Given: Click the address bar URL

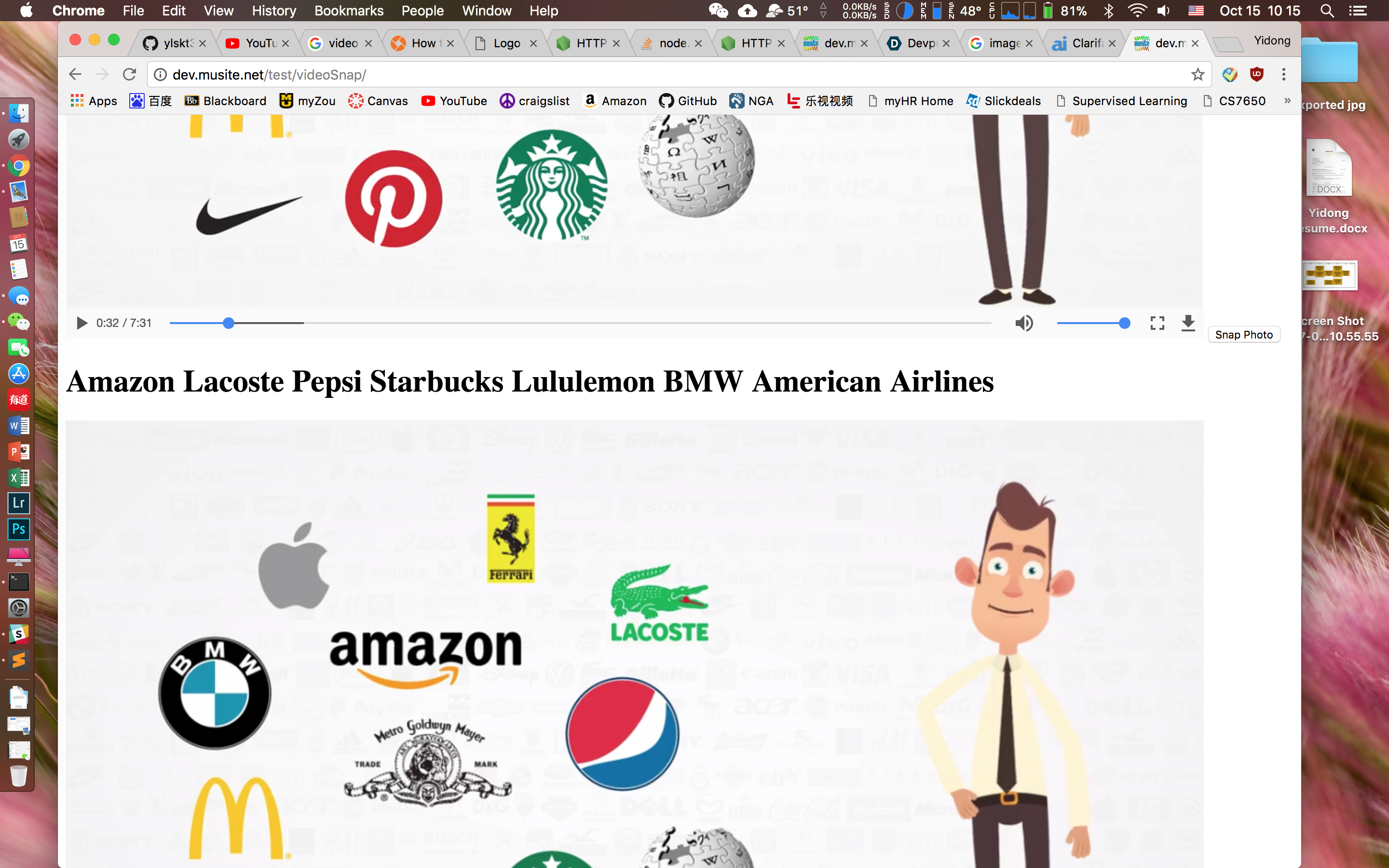Looking at the screenshot, I should [x=270, y=75].
